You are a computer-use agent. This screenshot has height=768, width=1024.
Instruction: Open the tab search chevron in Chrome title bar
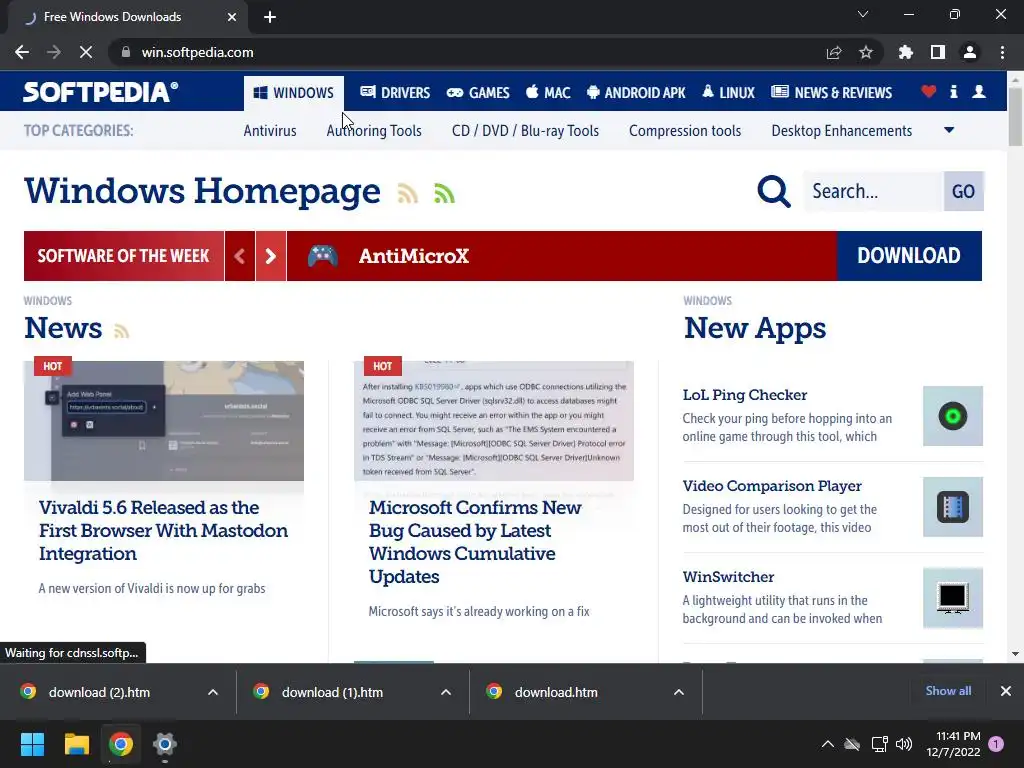pos(863,14)
